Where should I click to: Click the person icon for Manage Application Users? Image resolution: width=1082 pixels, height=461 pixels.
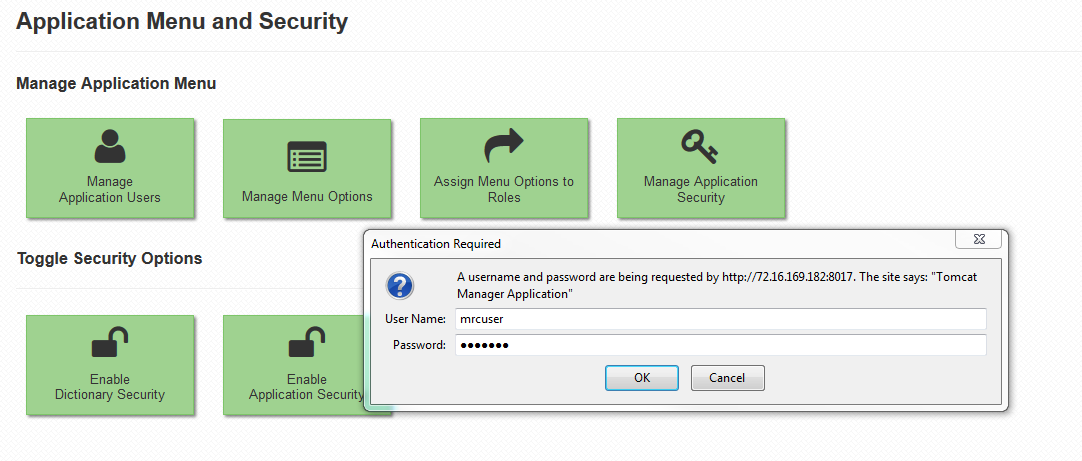(x=110, y=147)
